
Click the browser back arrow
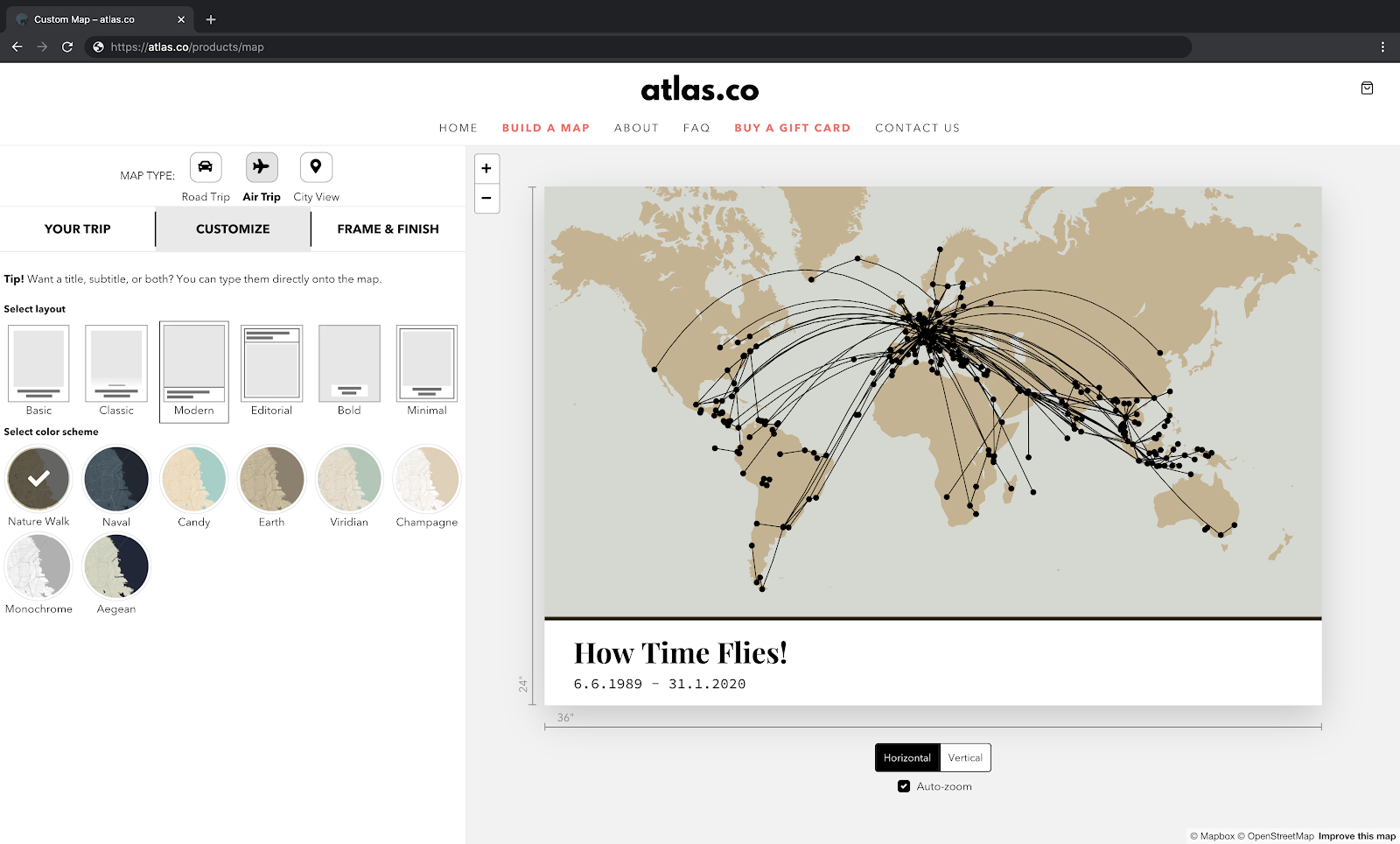tap(17, 47)
